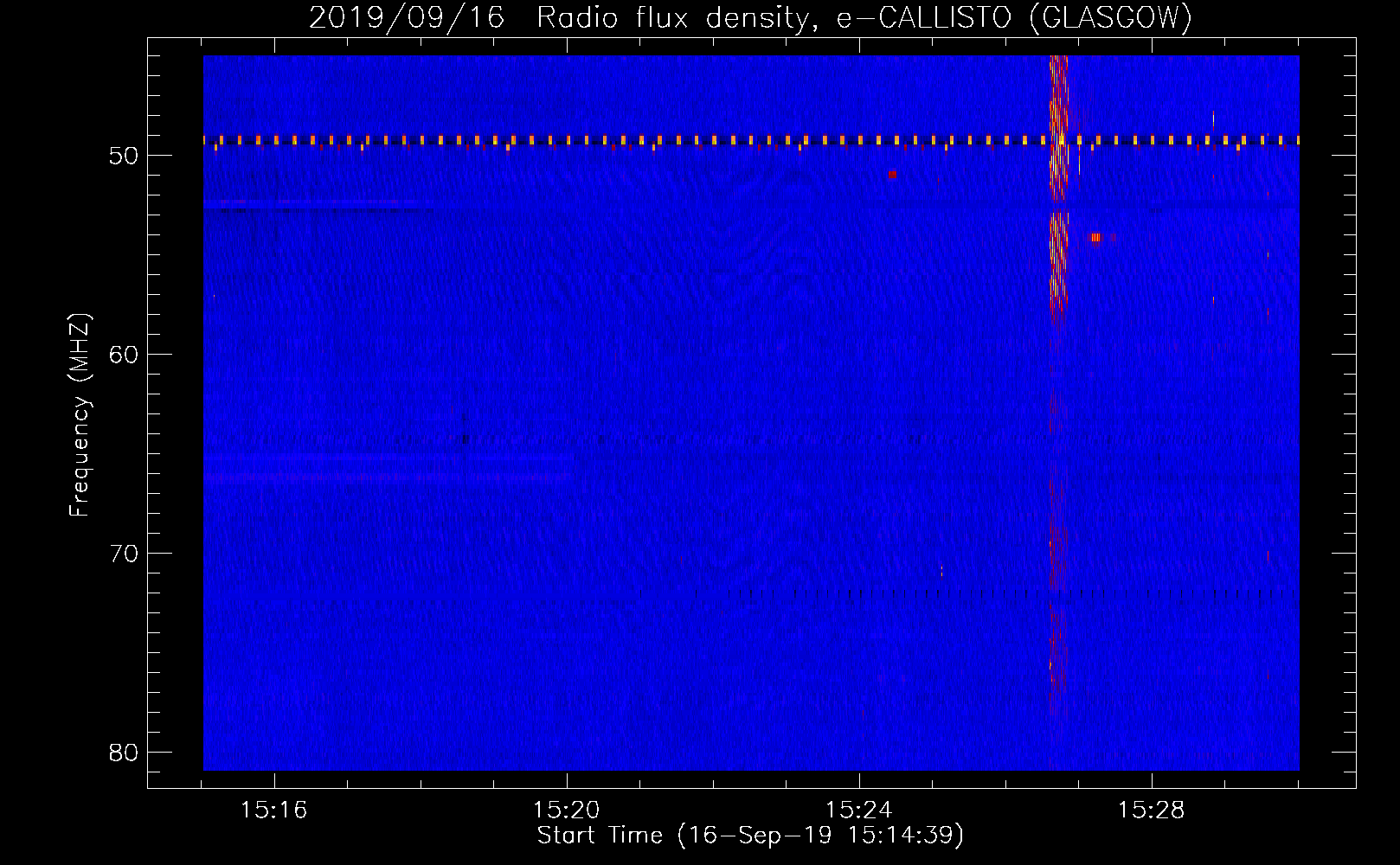Click the 'Frequency (MHZ)' axis label
Viewport: 1400px width, 865px height.
click(x=80, y=415)
